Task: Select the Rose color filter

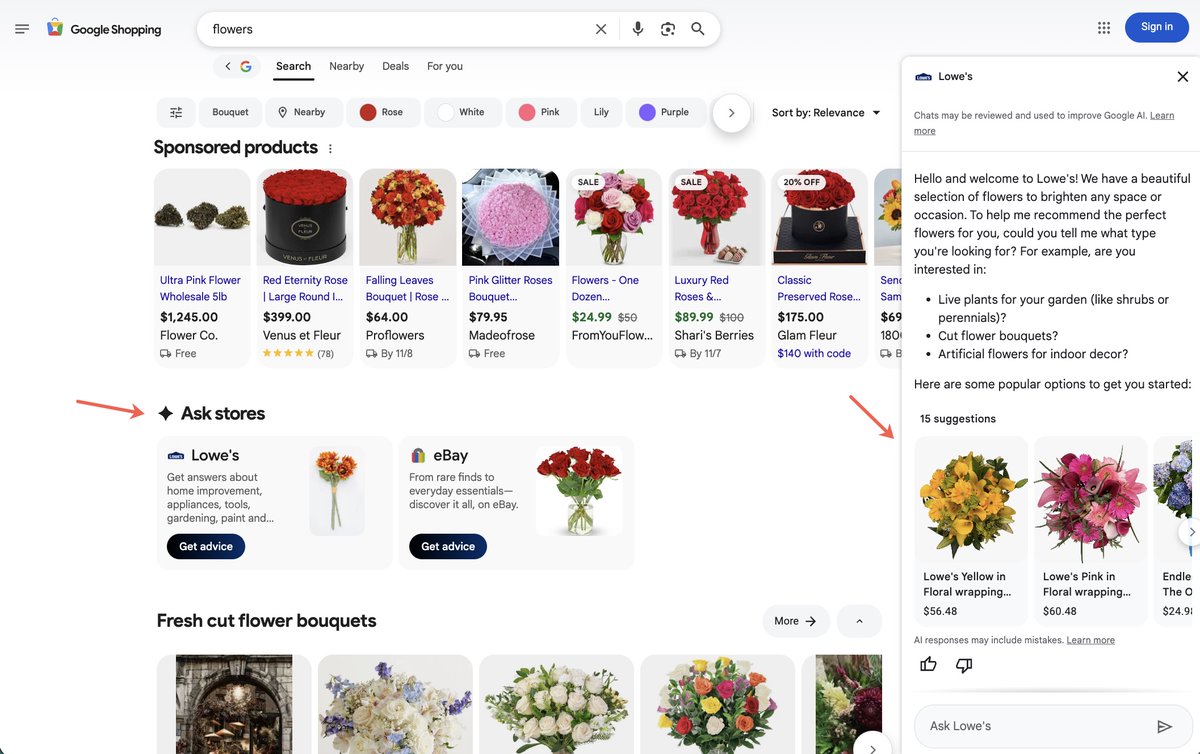Action: pos(383,112)
